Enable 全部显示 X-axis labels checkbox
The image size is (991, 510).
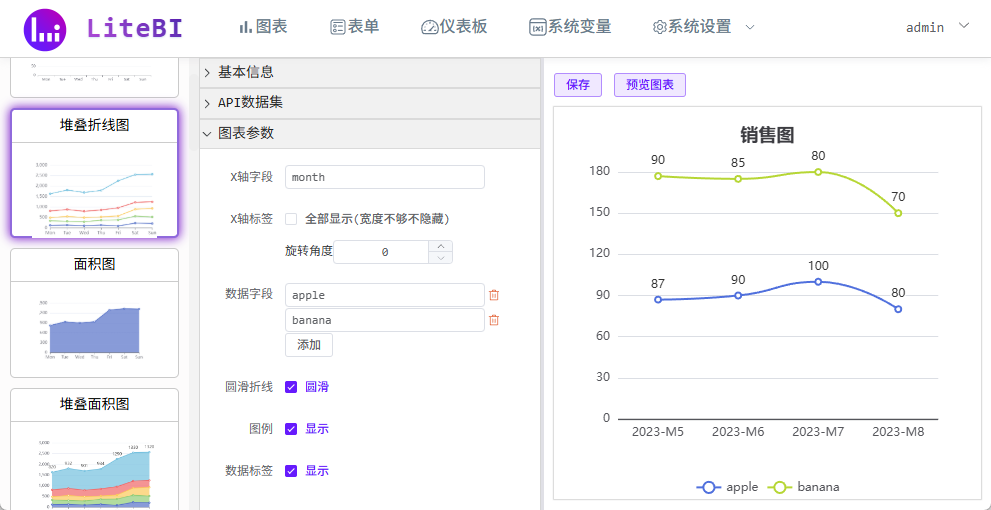(x=291, y=219)
